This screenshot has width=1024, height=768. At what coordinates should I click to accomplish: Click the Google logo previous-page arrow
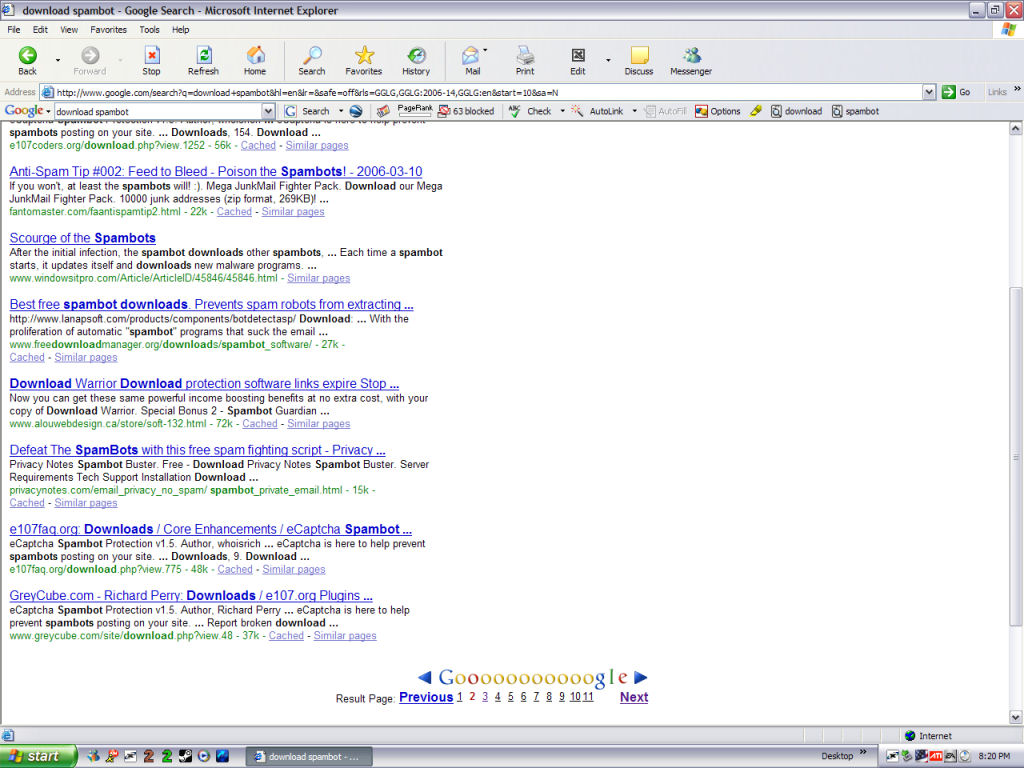(424, 677)
